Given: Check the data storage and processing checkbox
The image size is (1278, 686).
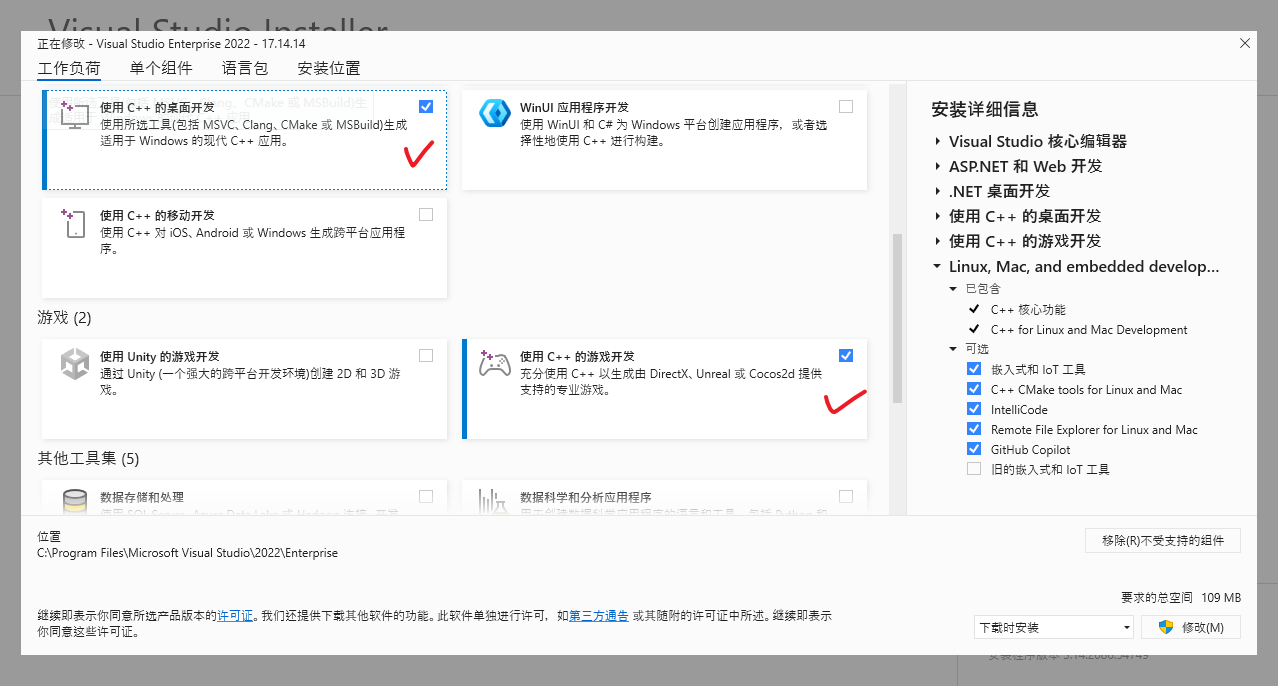Looking at the screenshot, I should [x=427, y=496].
